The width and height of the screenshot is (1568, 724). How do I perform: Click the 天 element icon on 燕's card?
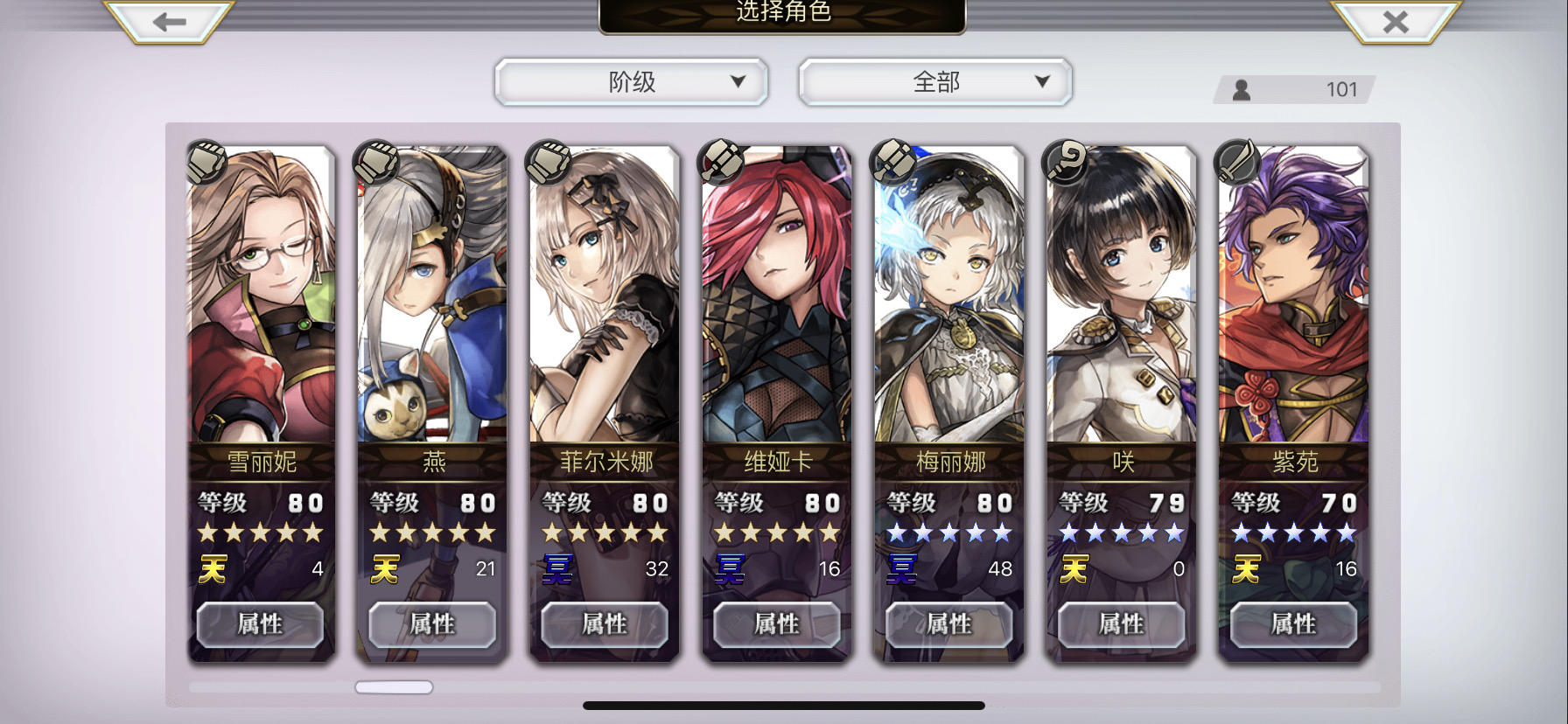click(385, 568)
